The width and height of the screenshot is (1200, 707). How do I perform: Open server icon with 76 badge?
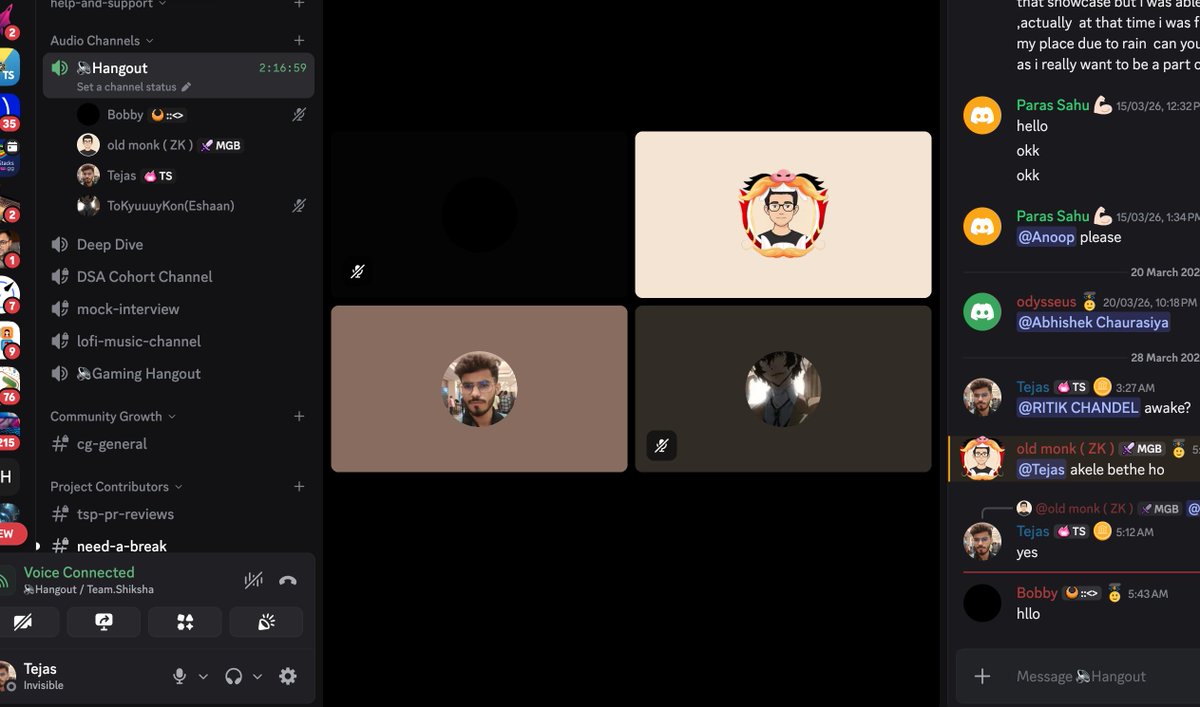(8, 385)
